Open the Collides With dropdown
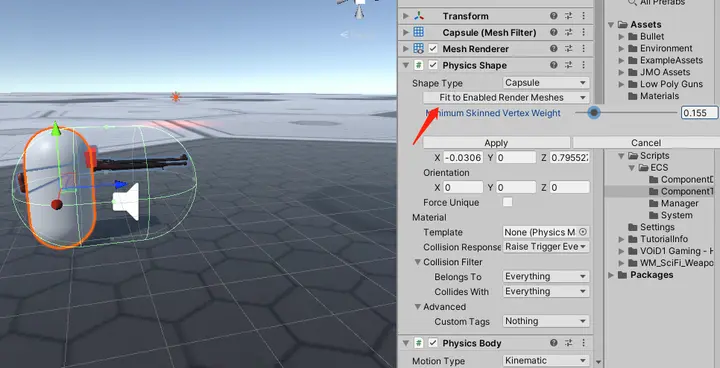Viewport: 720px width, 368px height. 546,291
